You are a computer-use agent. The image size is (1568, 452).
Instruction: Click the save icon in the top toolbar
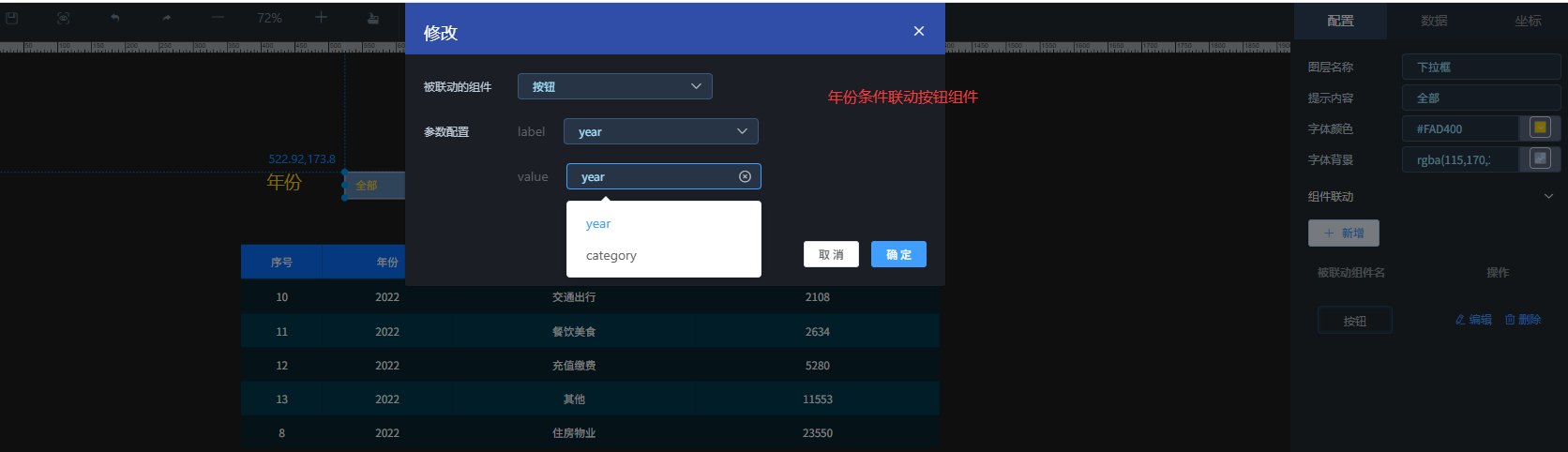(x=12, y=18)
